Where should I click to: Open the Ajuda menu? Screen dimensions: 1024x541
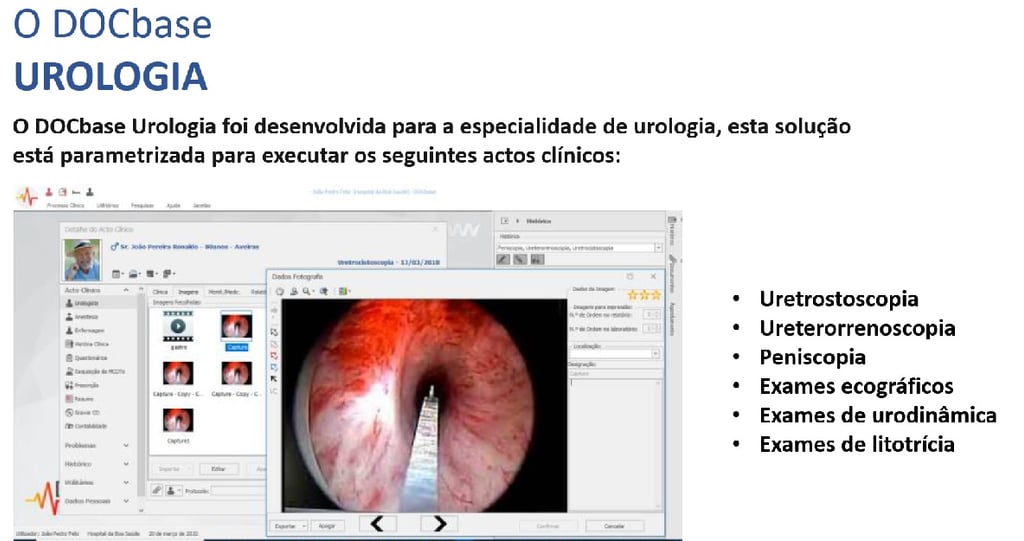coord(173,205)
